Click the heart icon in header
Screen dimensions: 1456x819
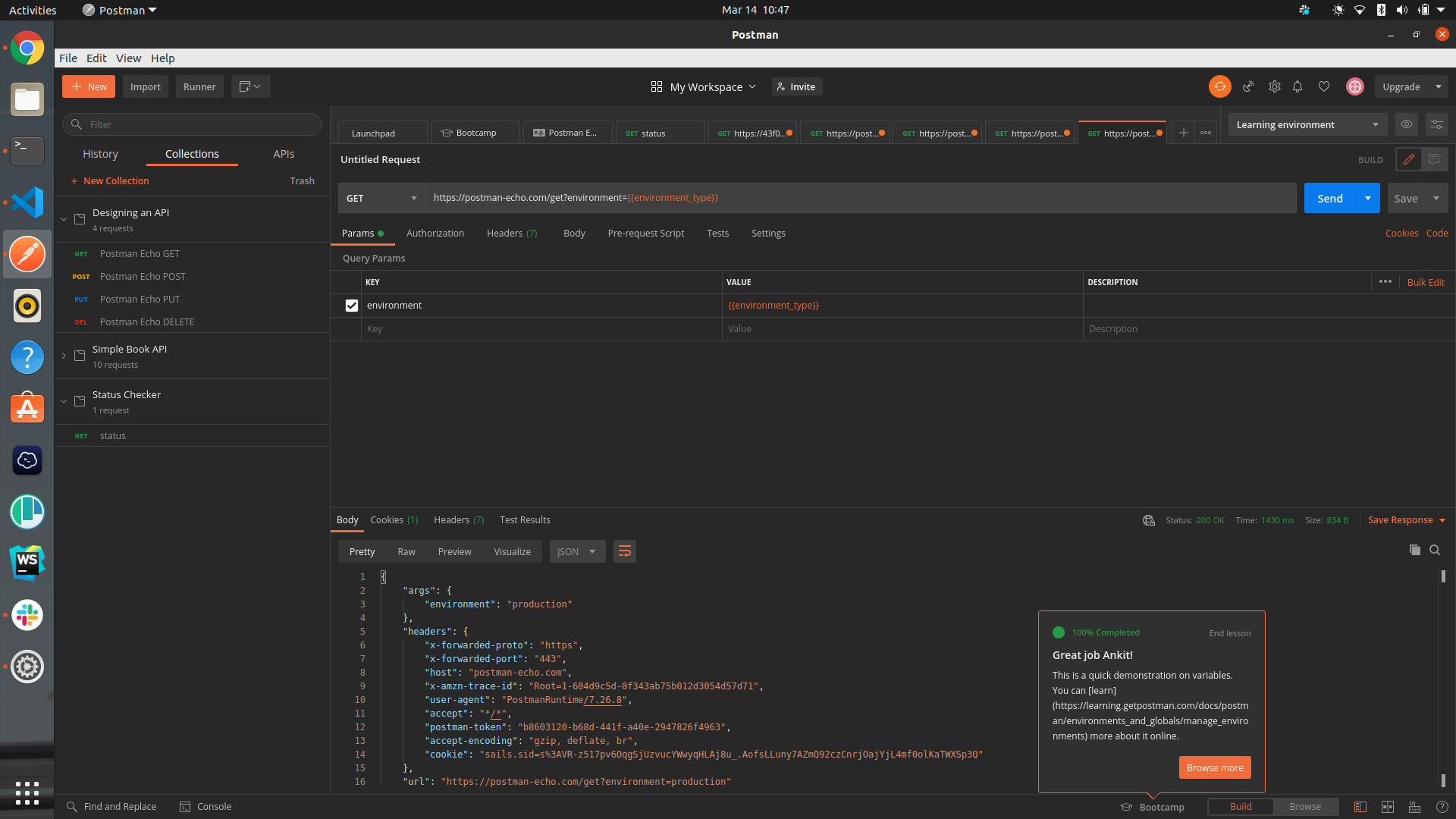coord(1324,86)
